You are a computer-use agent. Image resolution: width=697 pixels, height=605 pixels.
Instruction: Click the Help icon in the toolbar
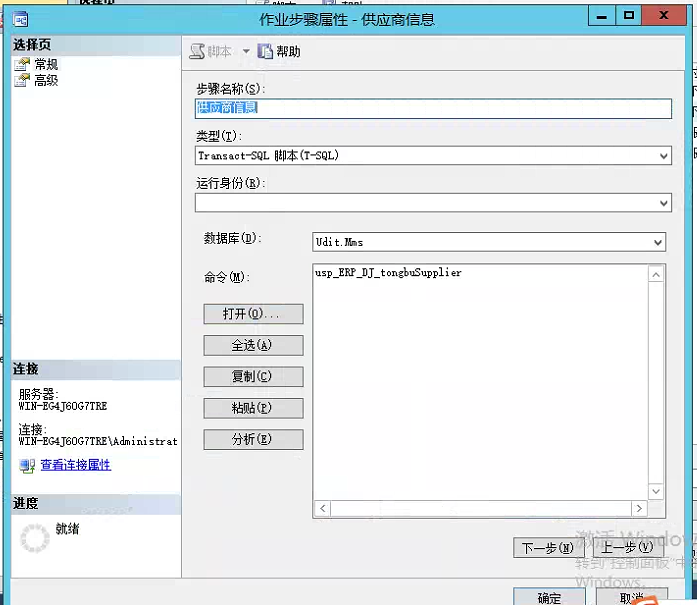coord(265,52)
